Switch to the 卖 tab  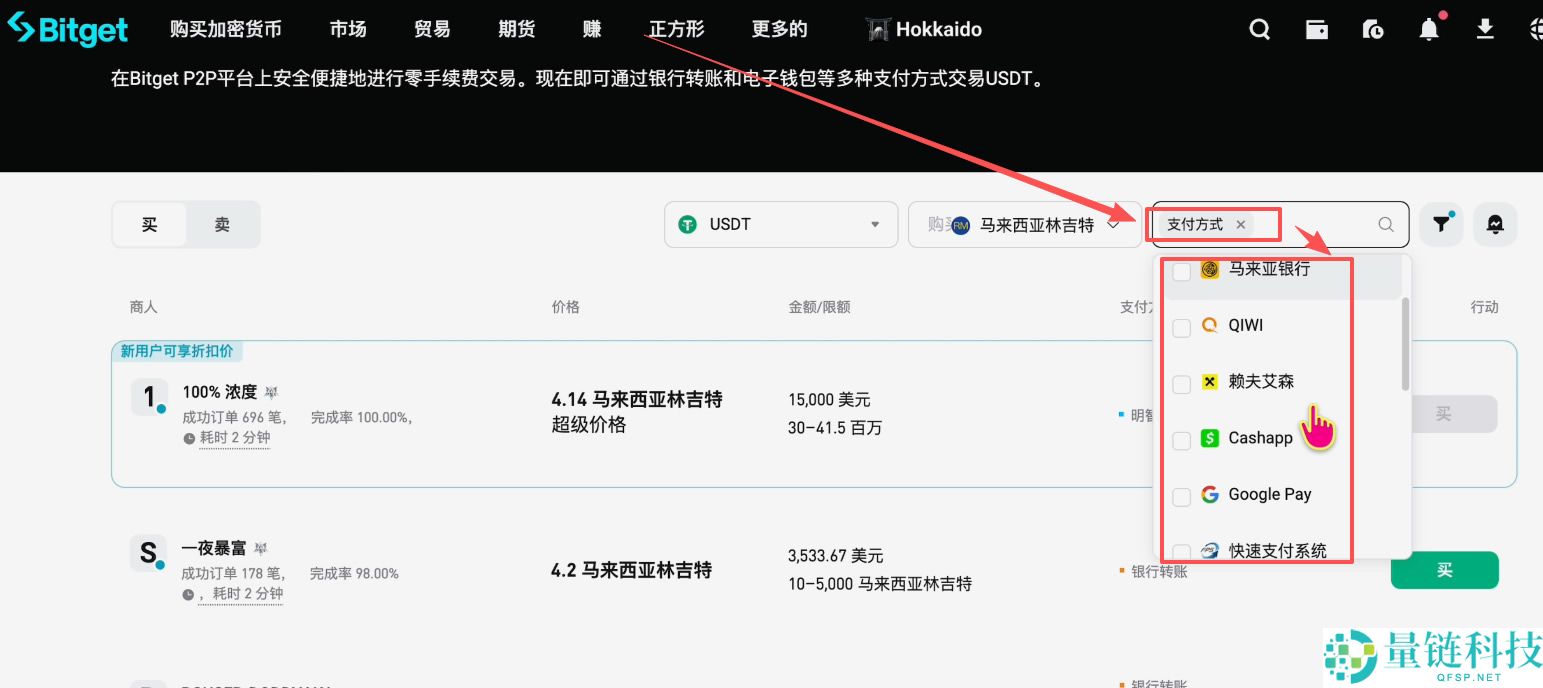(222, 224)
